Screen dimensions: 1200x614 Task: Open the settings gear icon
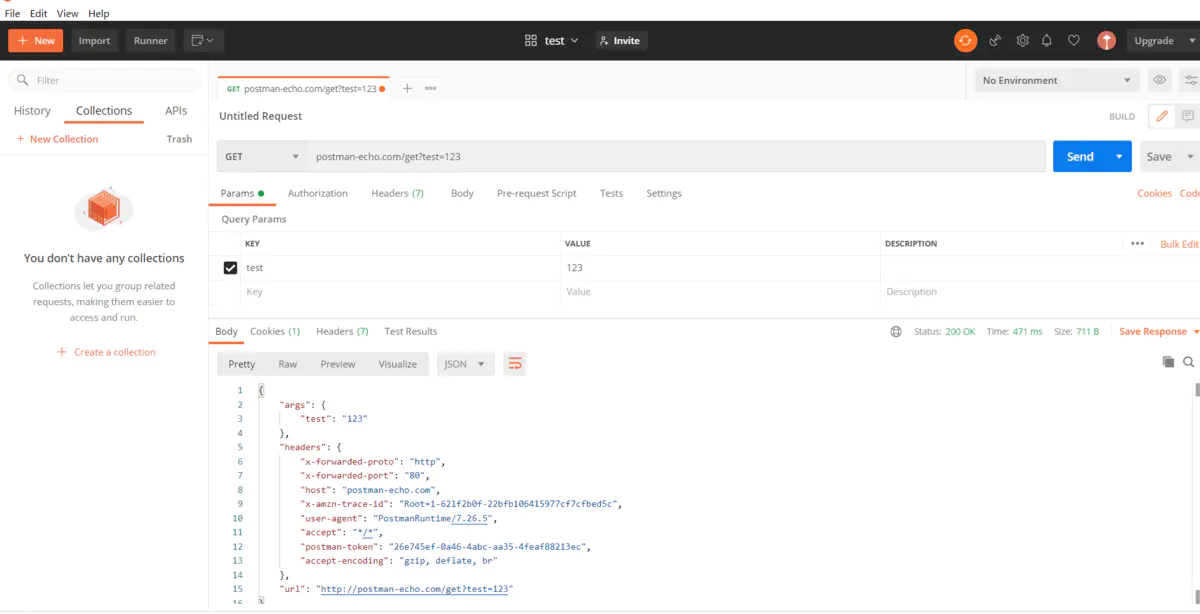[x=1022, y=41]
